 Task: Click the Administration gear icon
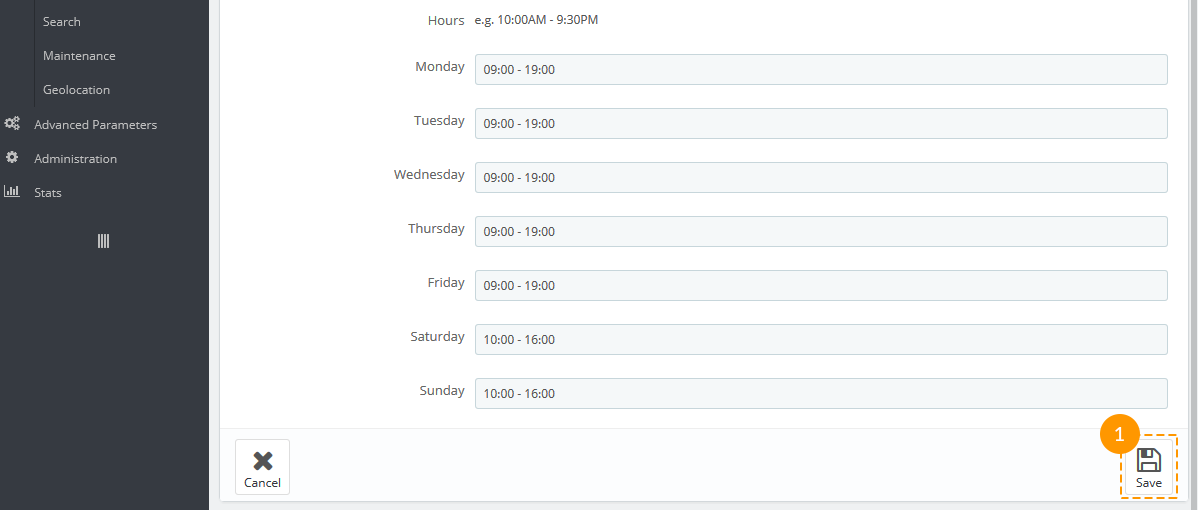click(12, 158)
